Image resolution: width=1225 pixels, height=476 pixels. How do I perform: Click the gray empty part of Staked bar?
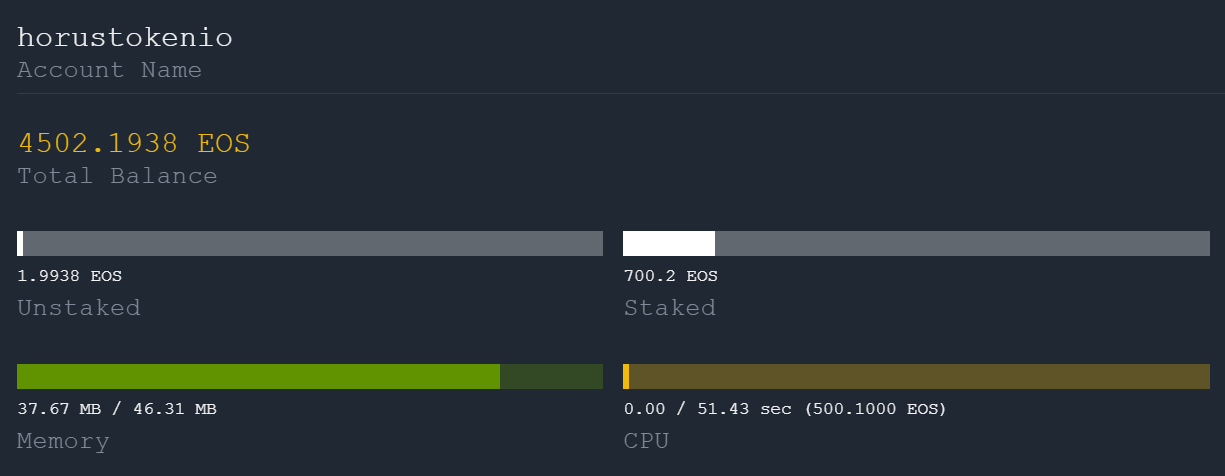click(962, 243)
